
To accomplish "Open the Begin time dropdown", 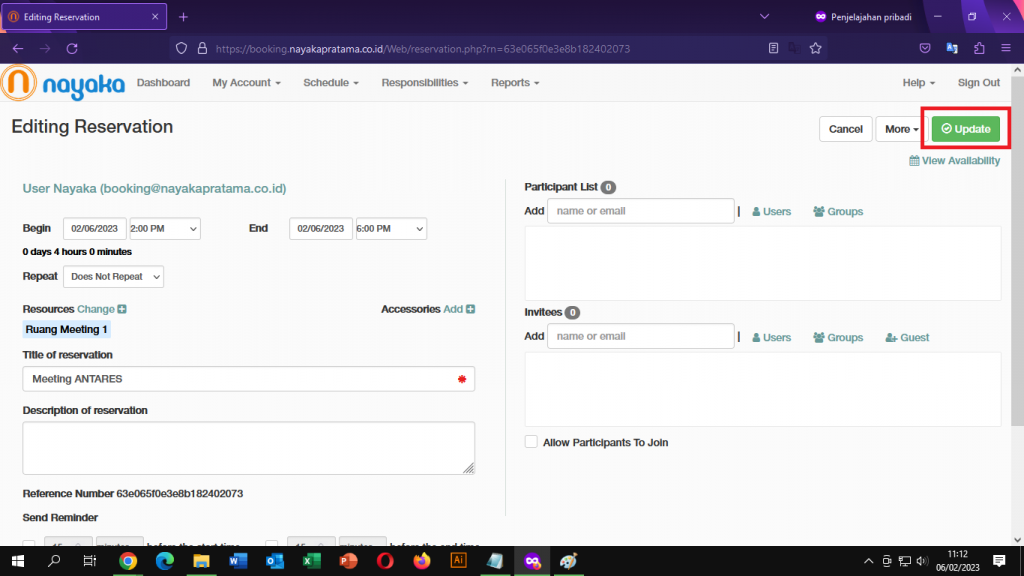I will (x=164, y=229).
